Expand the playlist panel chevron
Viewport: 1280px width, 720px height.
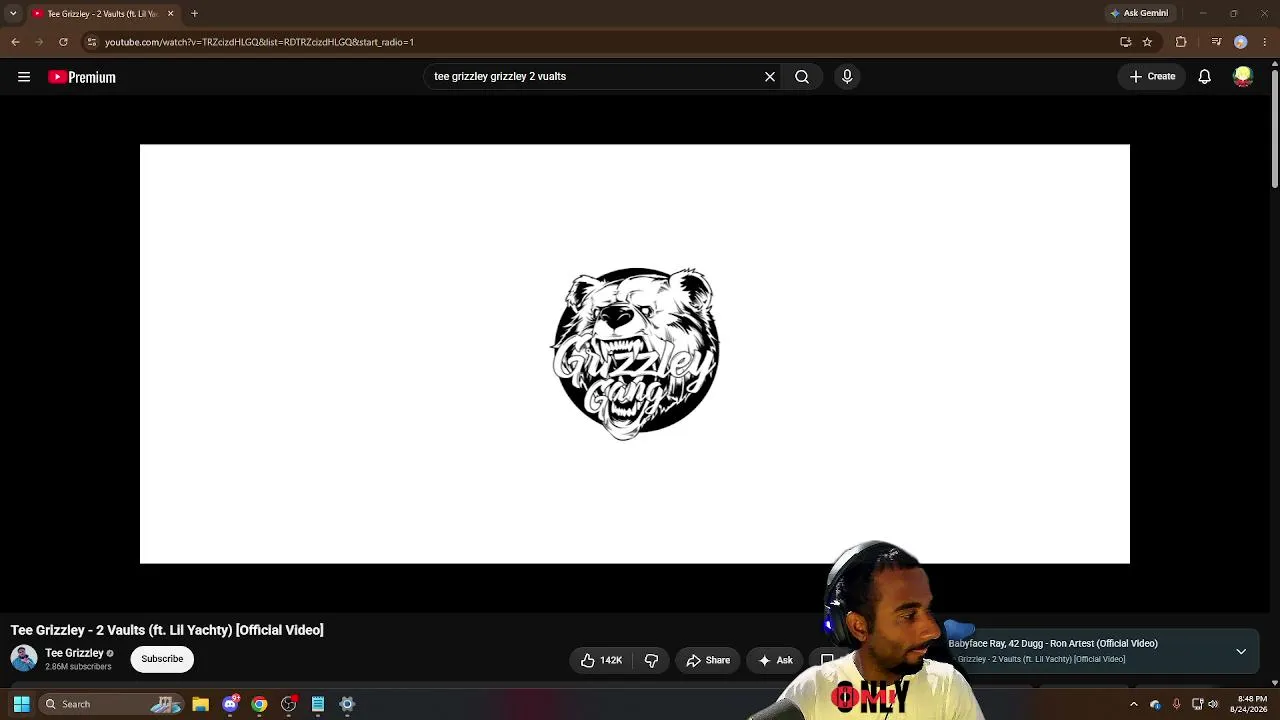click(x=1241, y=651)
